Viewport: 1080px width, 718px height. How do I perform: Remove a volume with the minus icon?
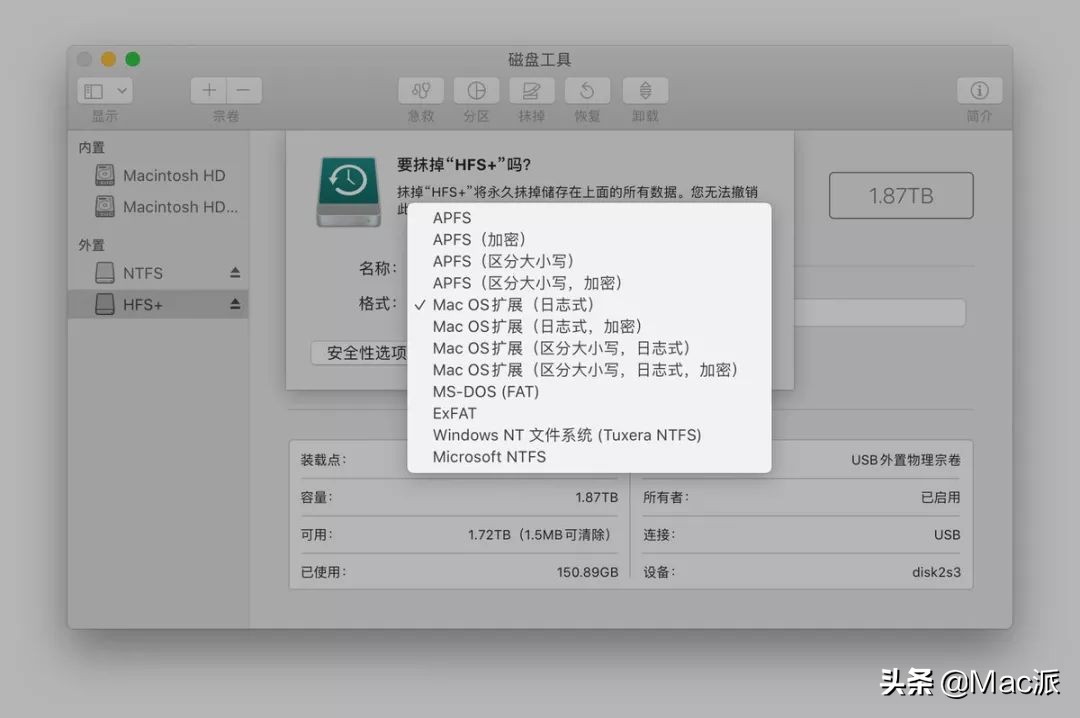click(243, 90)
